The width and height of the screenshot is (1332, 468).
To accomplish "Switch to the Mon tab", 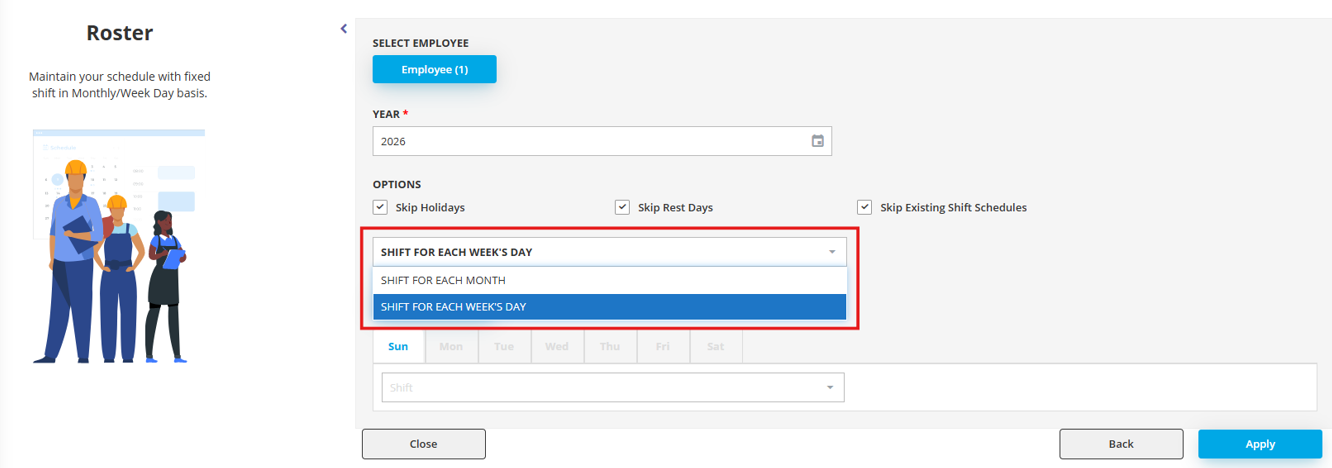I will [451, 346].
